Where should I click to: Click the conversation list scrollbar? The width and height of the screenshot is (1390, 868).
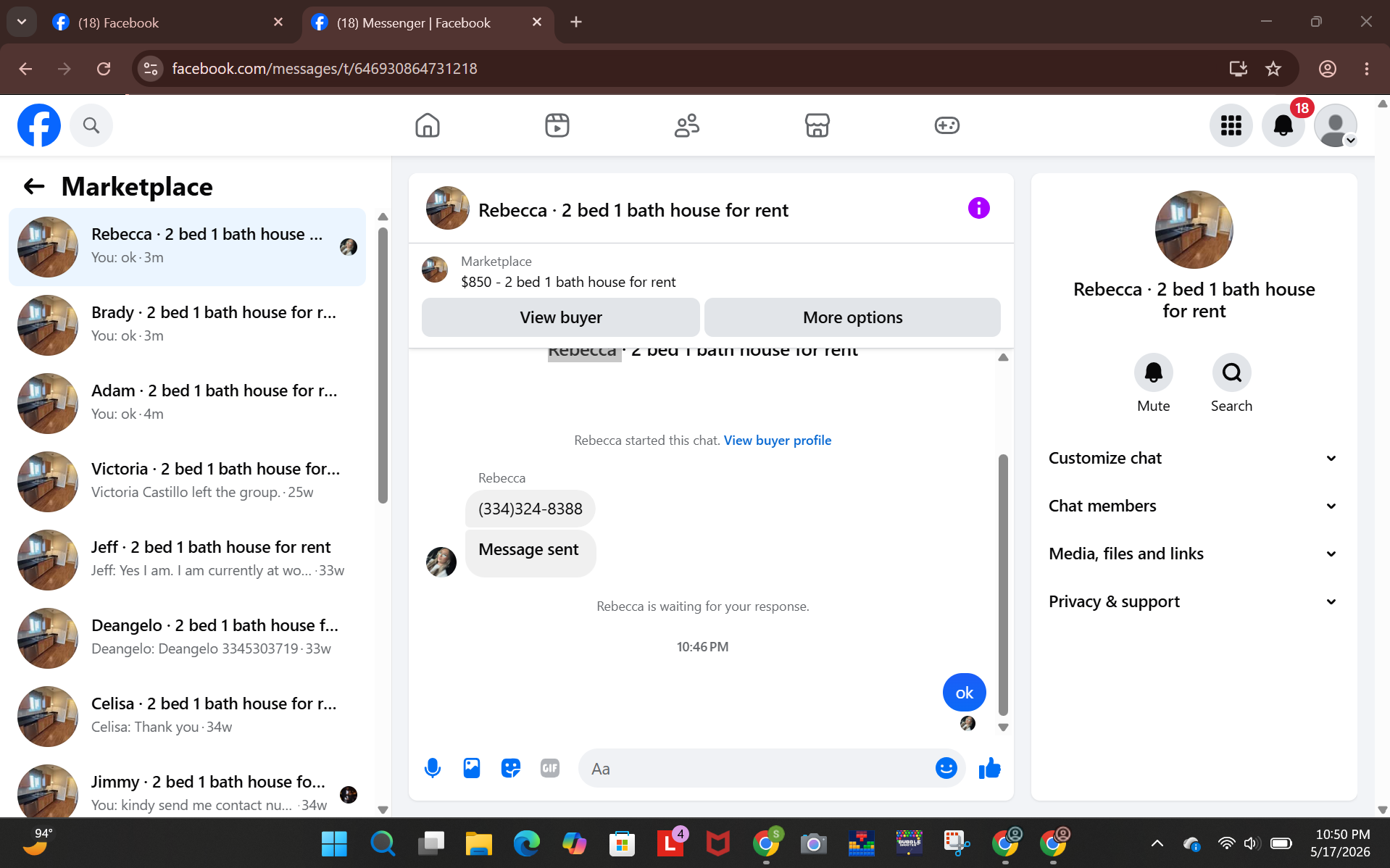pos(383,365)
